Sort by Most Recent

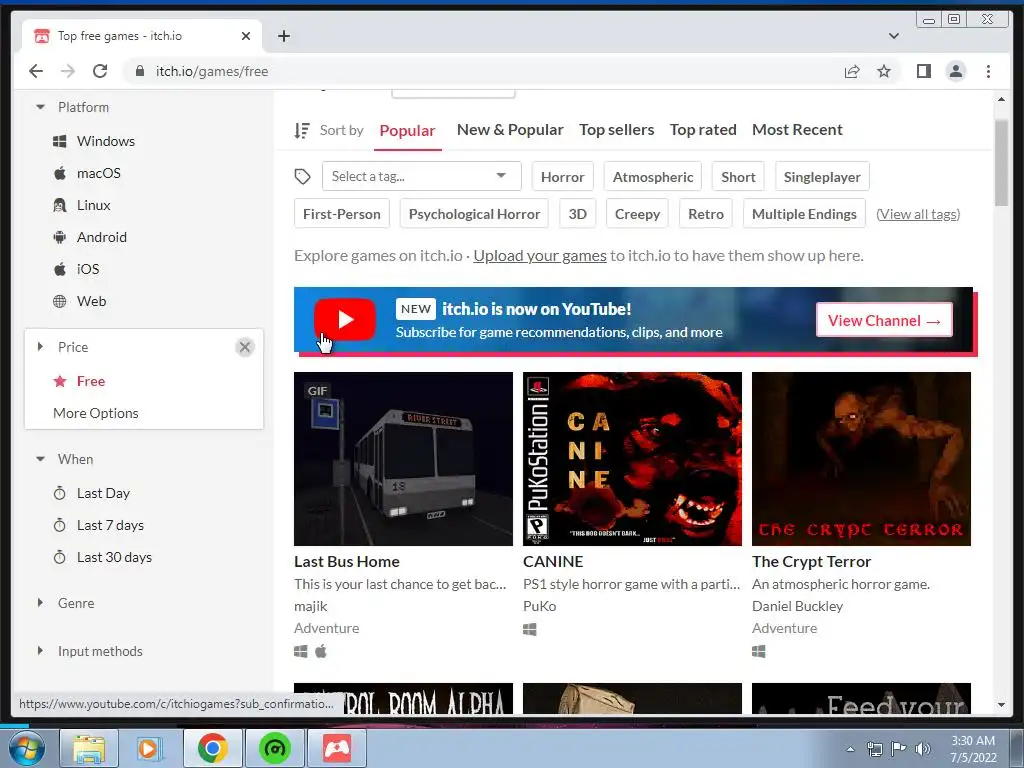tap(797, 130)
